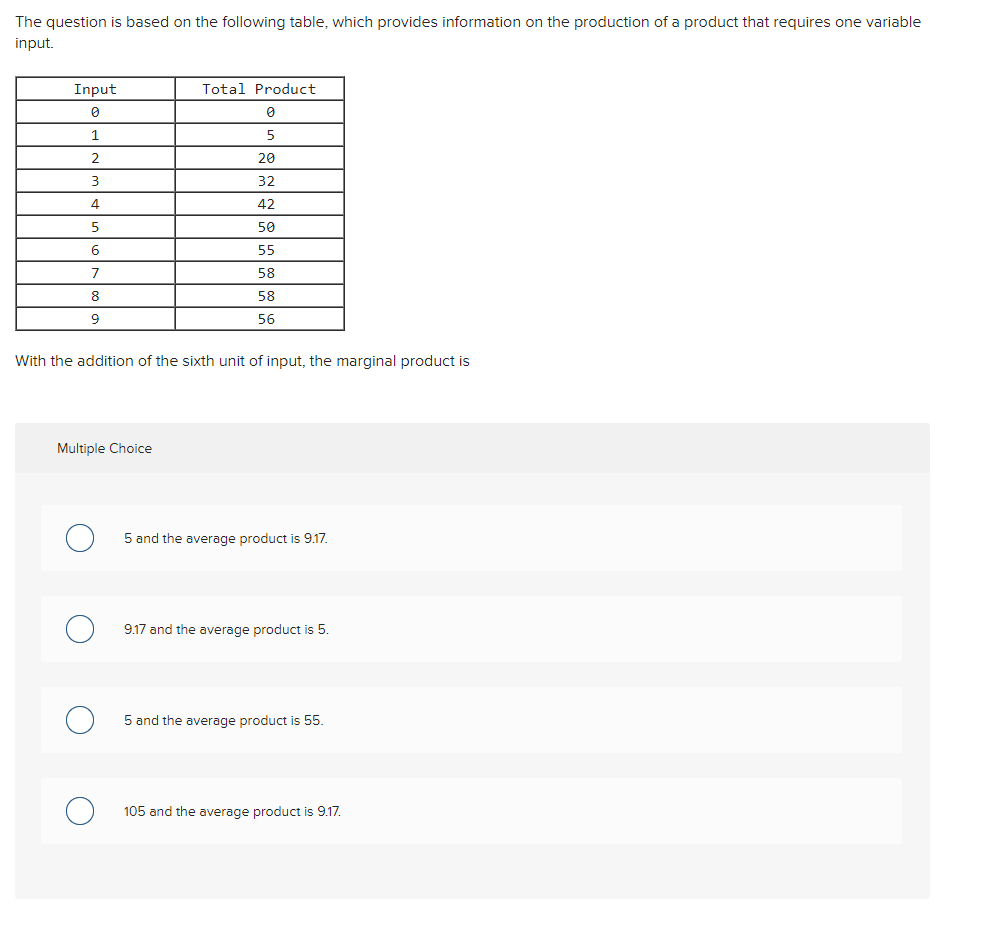Click the answer text '5 and the average product is 9.17.'
The height and width of the screenshot is (949, 990).
point(224,538)
